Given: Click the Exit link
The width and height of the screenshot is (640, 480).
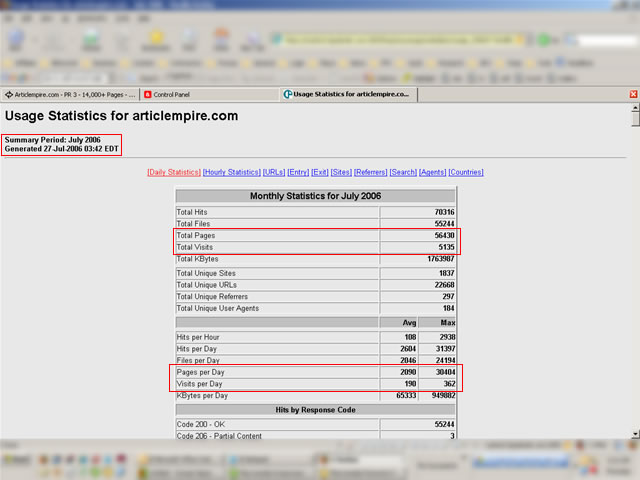Looking at the screenshot, I should point(320,172).
